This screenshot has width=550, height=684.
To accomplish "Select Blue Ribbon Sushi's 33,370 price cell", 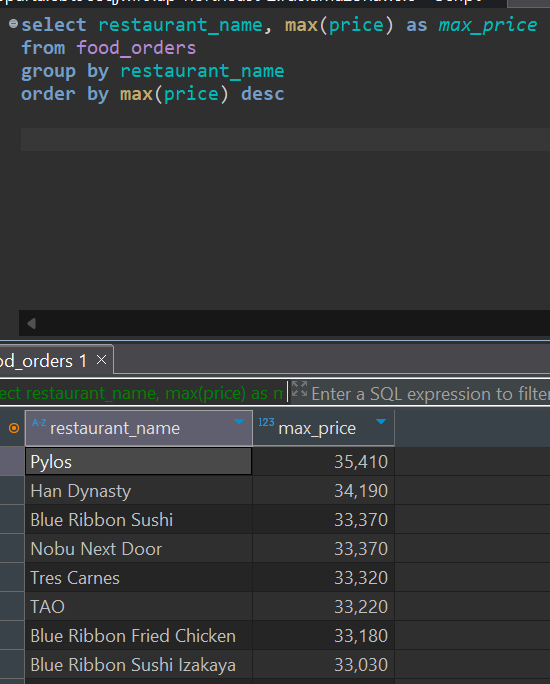I will (x=324, y=520).
